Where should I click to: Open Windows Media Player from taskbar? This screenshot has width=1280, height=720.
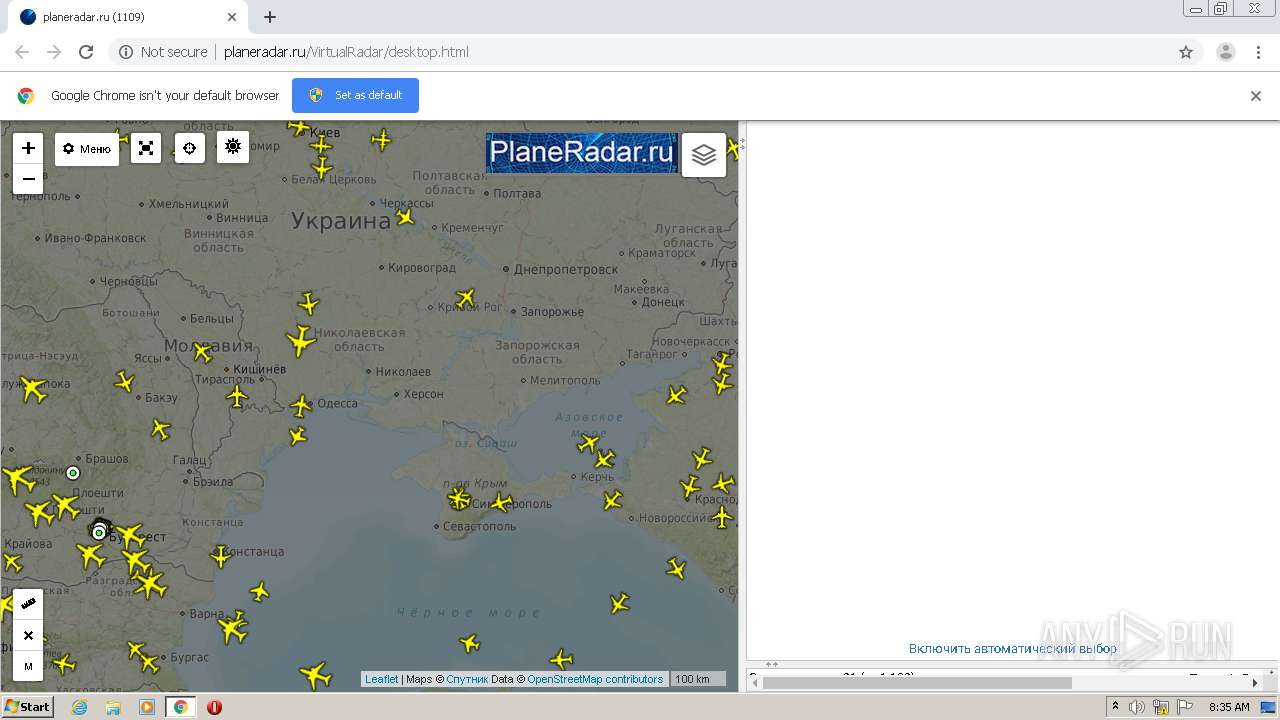(x=147, y=707)
